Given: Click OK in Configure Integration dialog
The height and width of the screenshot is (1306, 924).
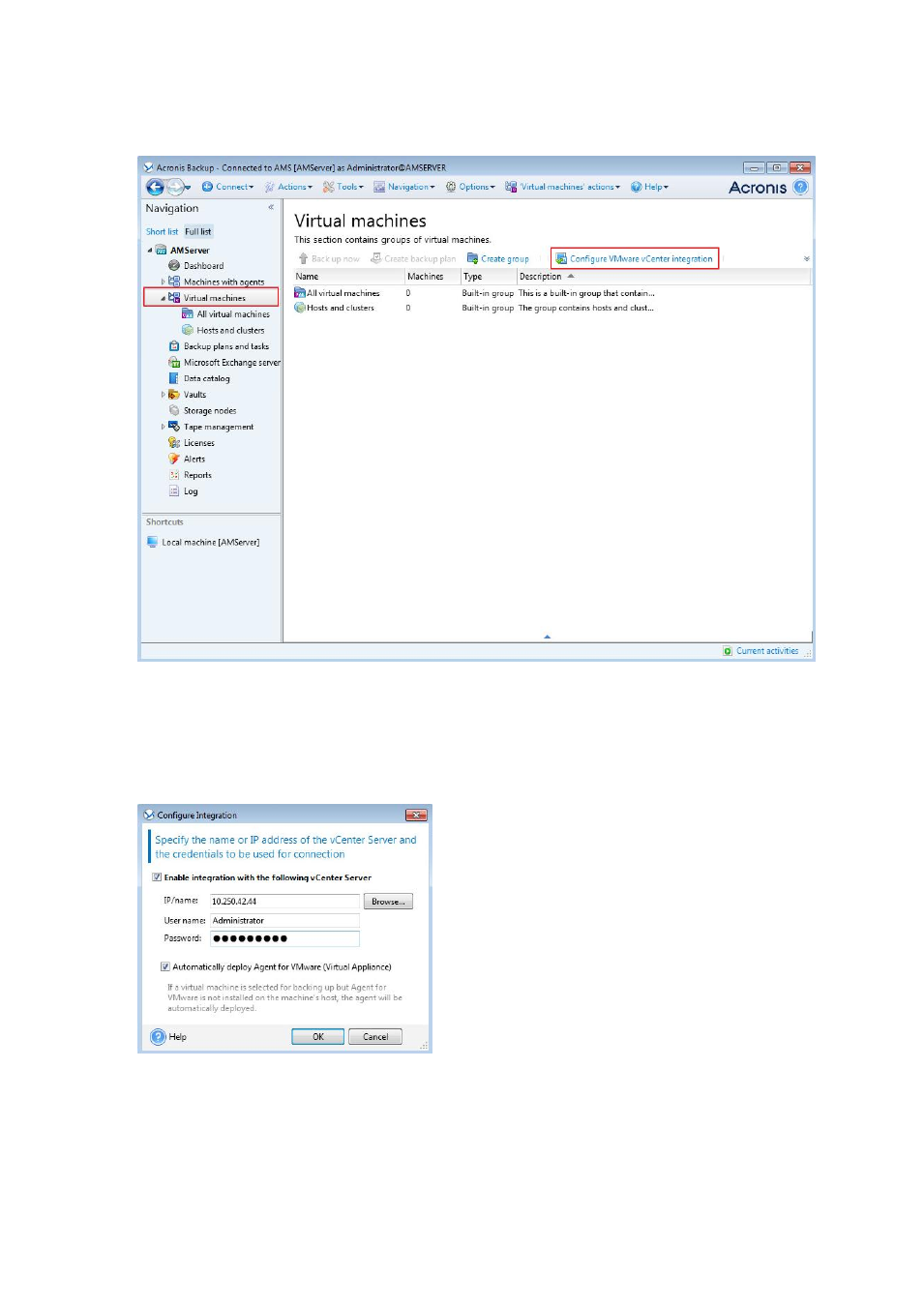Looking at the screenshot, I should point(317,1037).
